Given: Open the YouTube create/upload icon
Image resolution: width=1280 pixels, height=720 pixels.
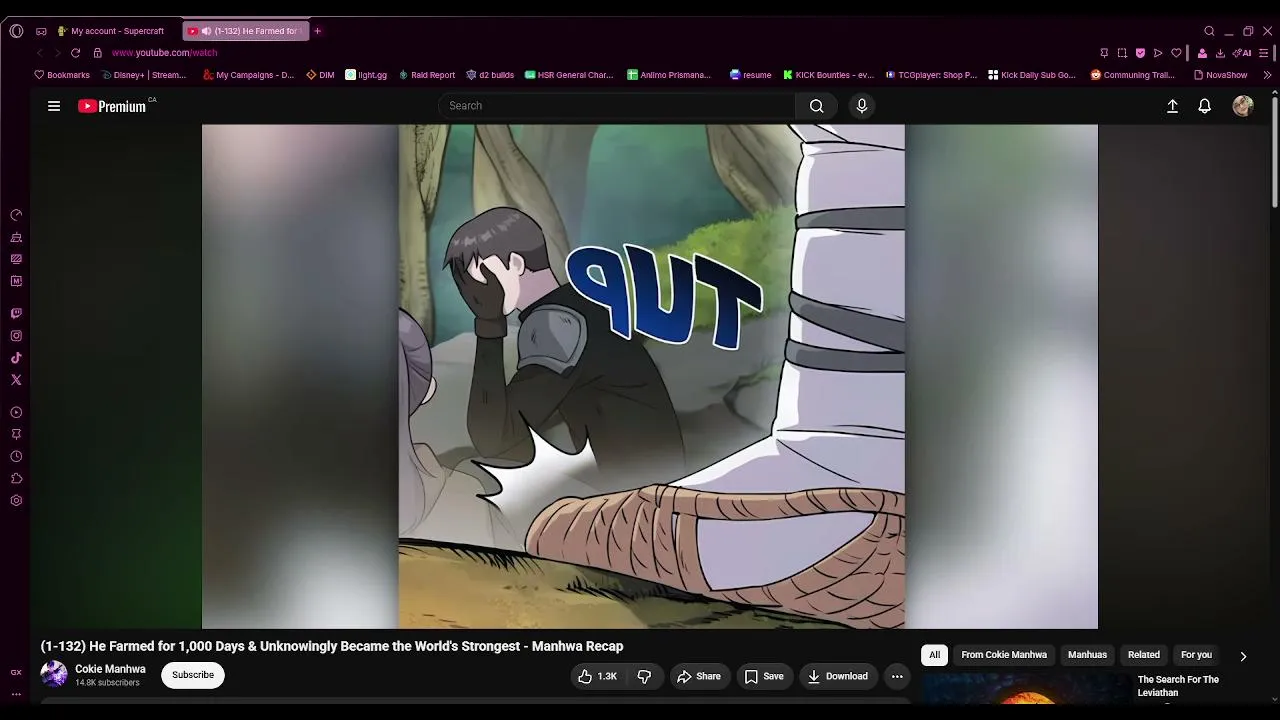Looking at the screenshot, I should (x=1173, y=106).
